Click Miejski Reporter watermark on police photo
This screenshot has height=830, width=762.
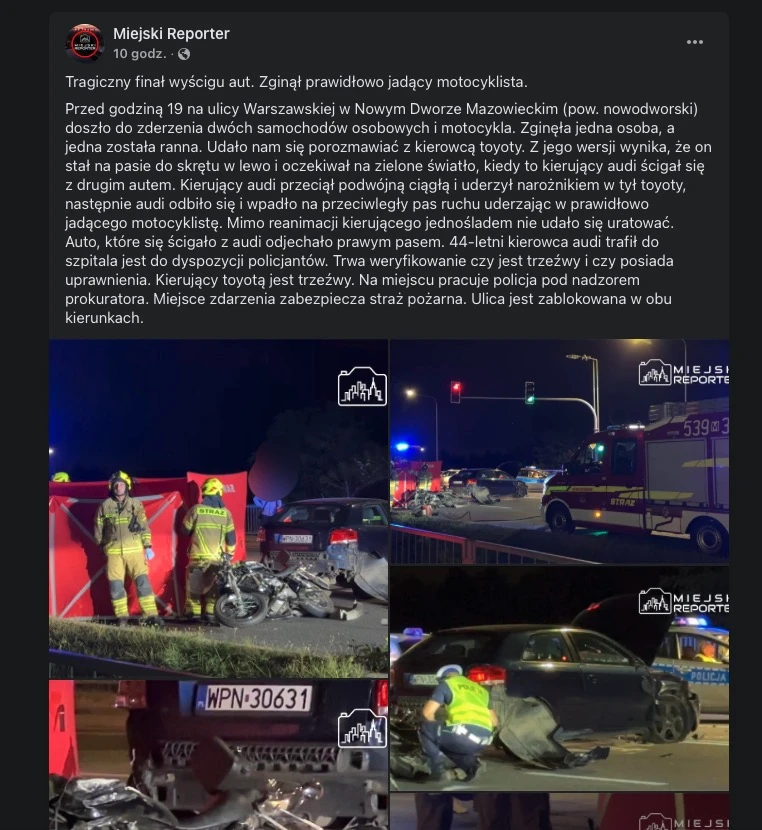tap(684, 601)
